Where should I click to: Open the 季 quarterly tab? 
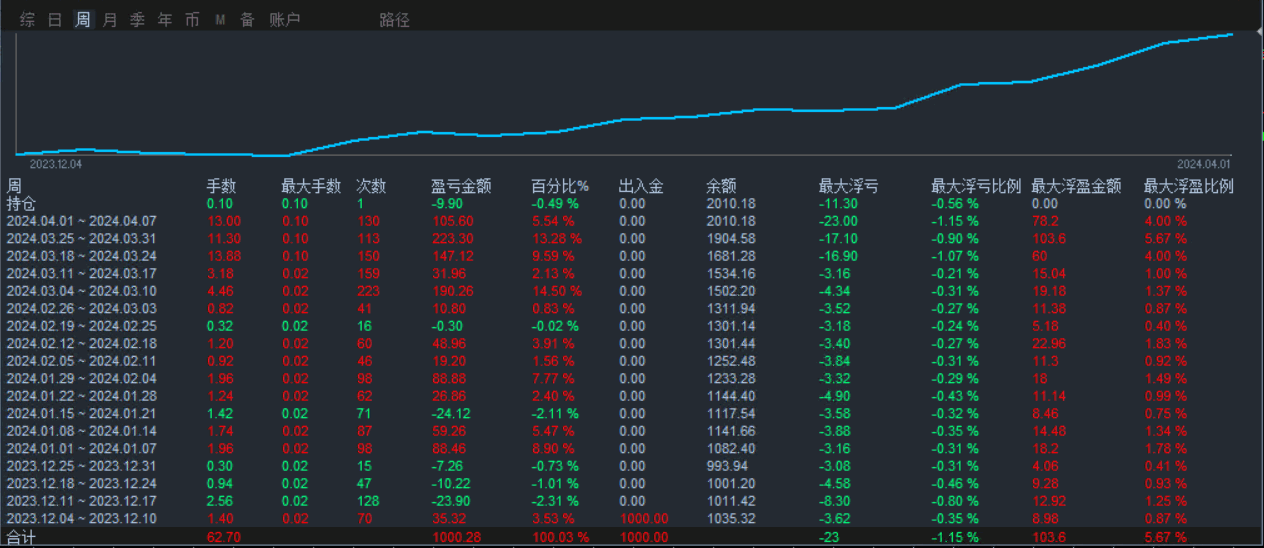click(x=137, y=20)
